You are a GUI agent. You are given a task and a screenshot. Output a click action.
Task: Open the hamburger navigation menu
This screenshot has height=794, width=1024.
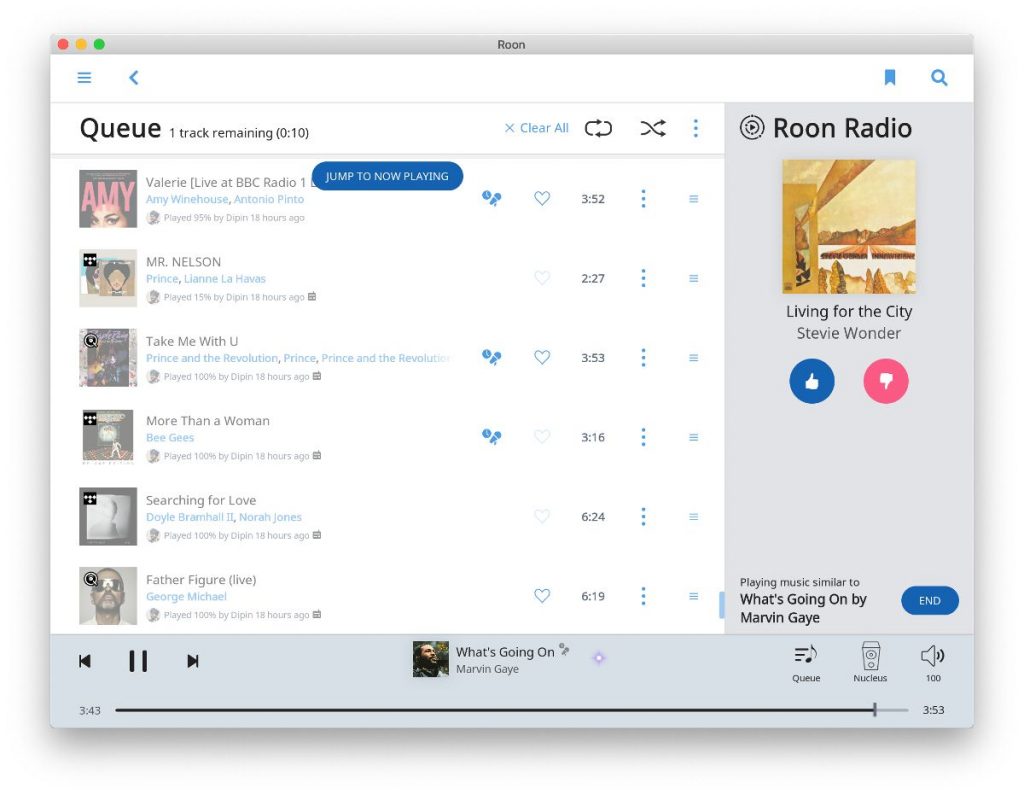[85, 78]
